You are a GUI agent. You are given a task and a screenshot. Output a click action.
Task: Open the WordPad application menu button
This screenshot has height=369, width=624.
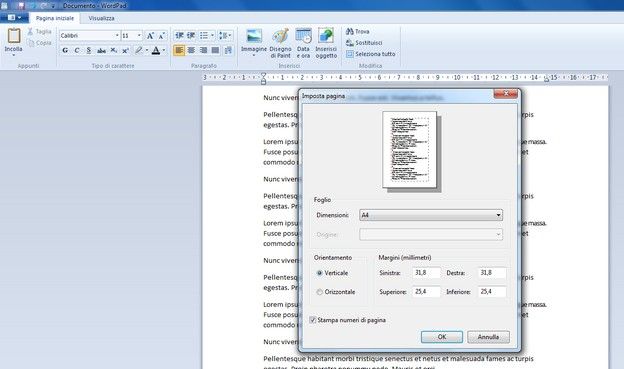point(14,18)
